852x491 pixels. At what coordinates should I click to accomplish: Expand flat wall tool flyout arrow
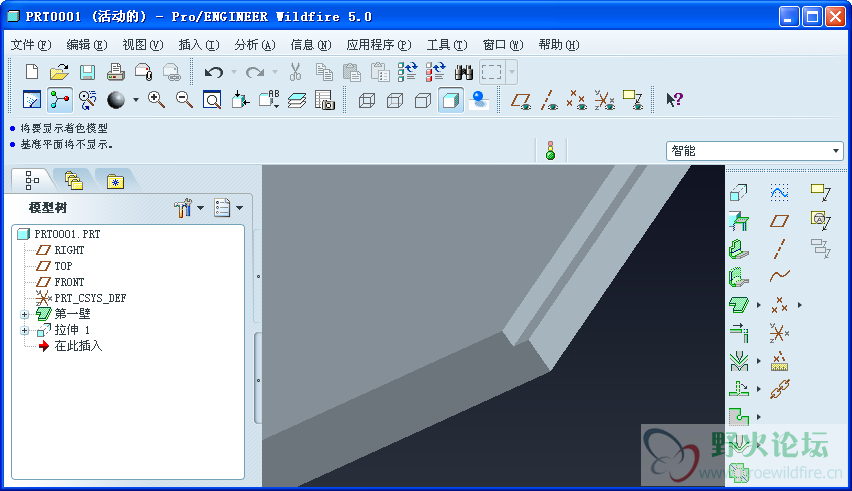point(759,305)
